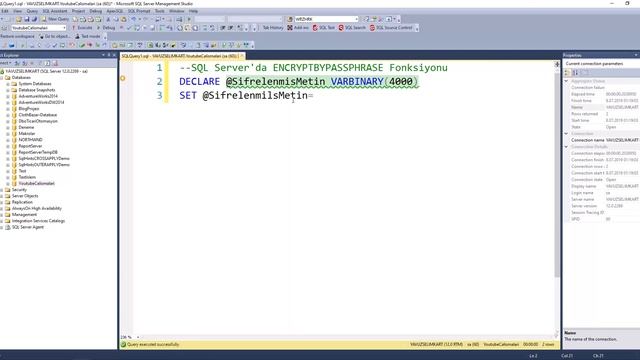Open the Project menu
640x360 pixels.
[78, 11]
